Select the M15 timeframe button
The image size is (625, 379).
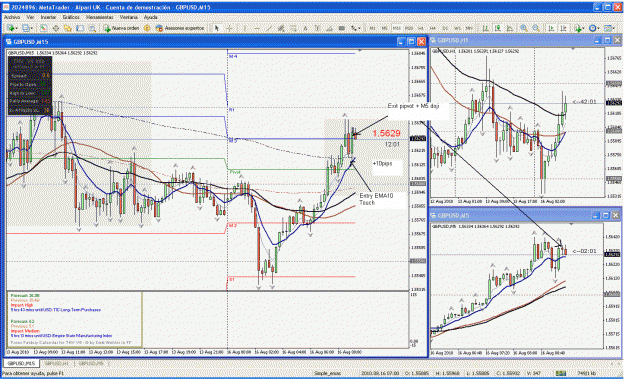tap(397, 28)
